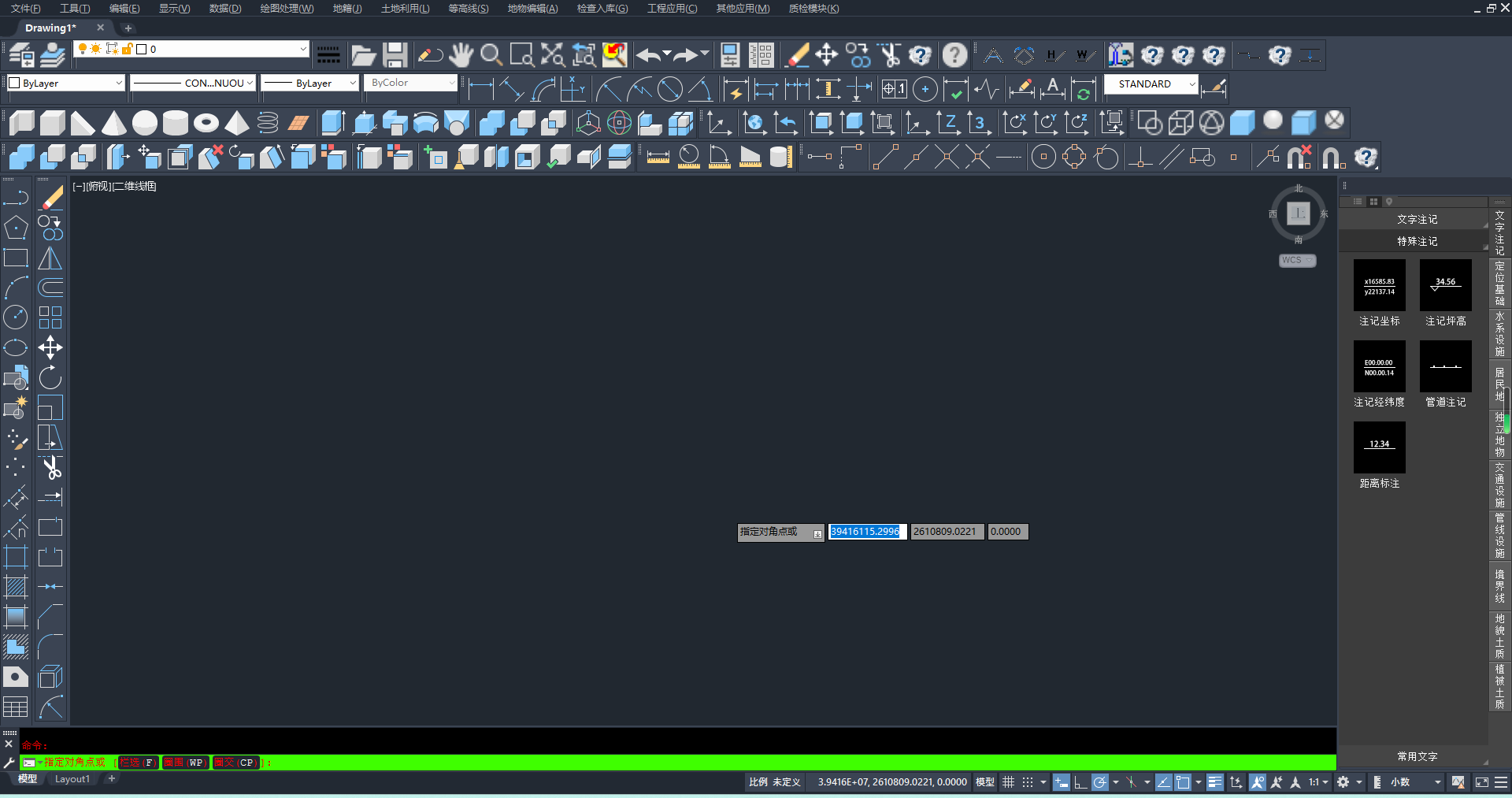Click the Zoom Extents icon
The height and width of the screenshot is (798, 1512).
(553, 55)
